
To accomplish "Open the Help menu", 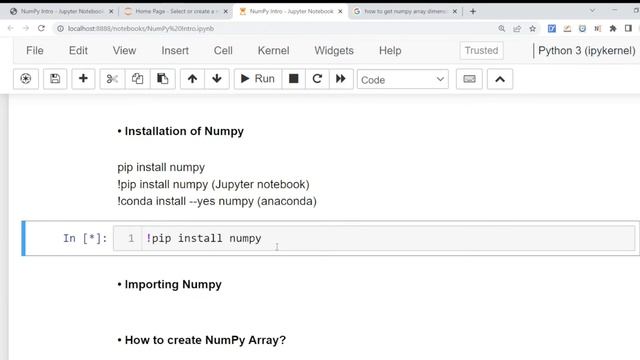I will (x=390, y=51).
